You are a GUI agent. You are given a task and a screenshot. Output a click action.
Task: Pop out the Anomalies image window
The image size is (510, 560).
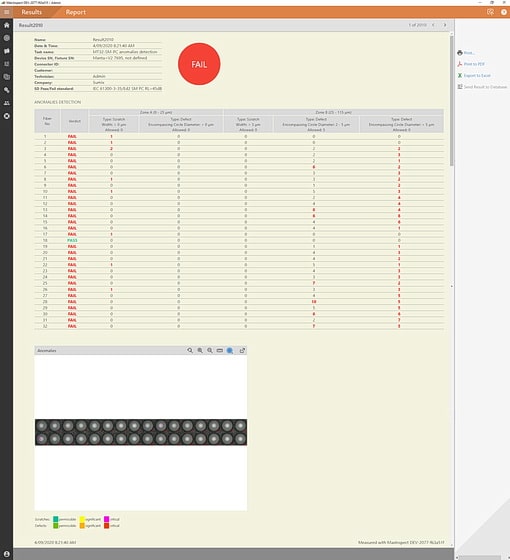pos(242,351)
